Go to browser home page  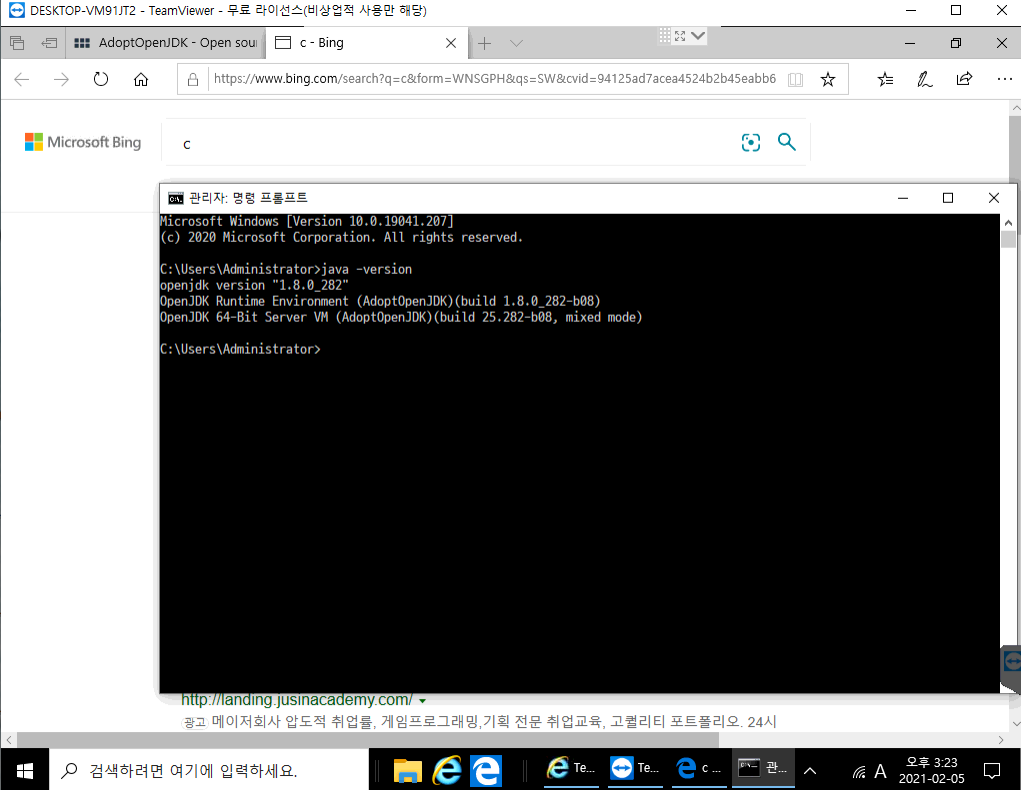141,79
